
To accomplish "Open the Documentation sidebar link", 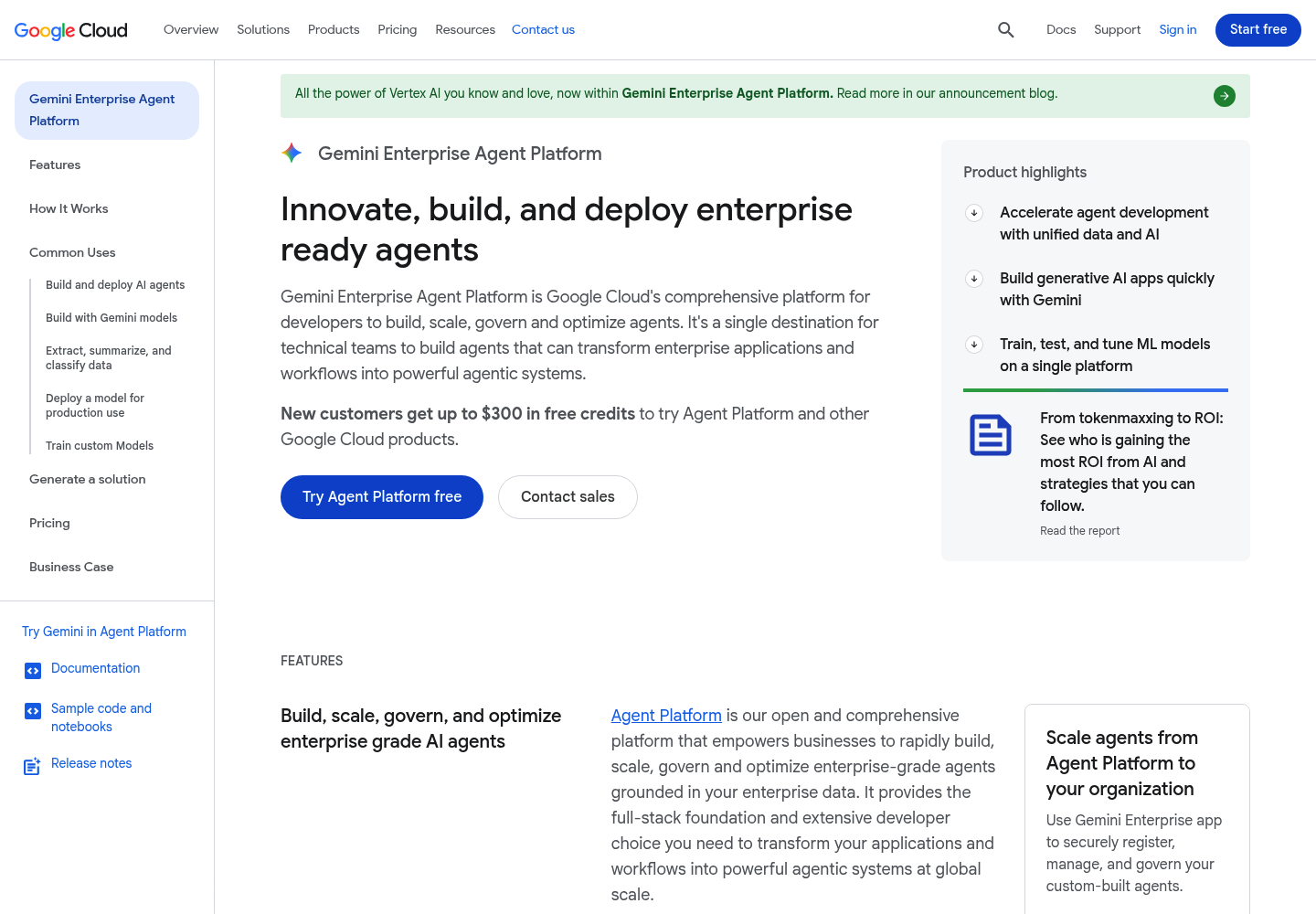I will [96, 668].
